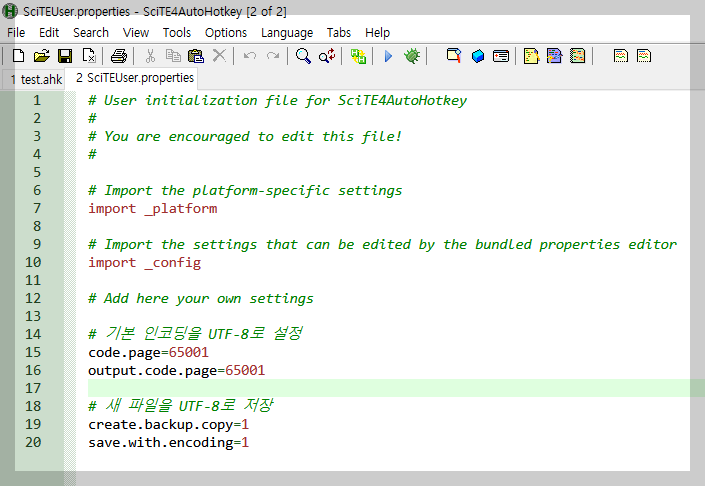This screenshot has width=705, height=486.
Task: Open a file with the folder icon
Action: pyautogui.click(x=41, y=56)
